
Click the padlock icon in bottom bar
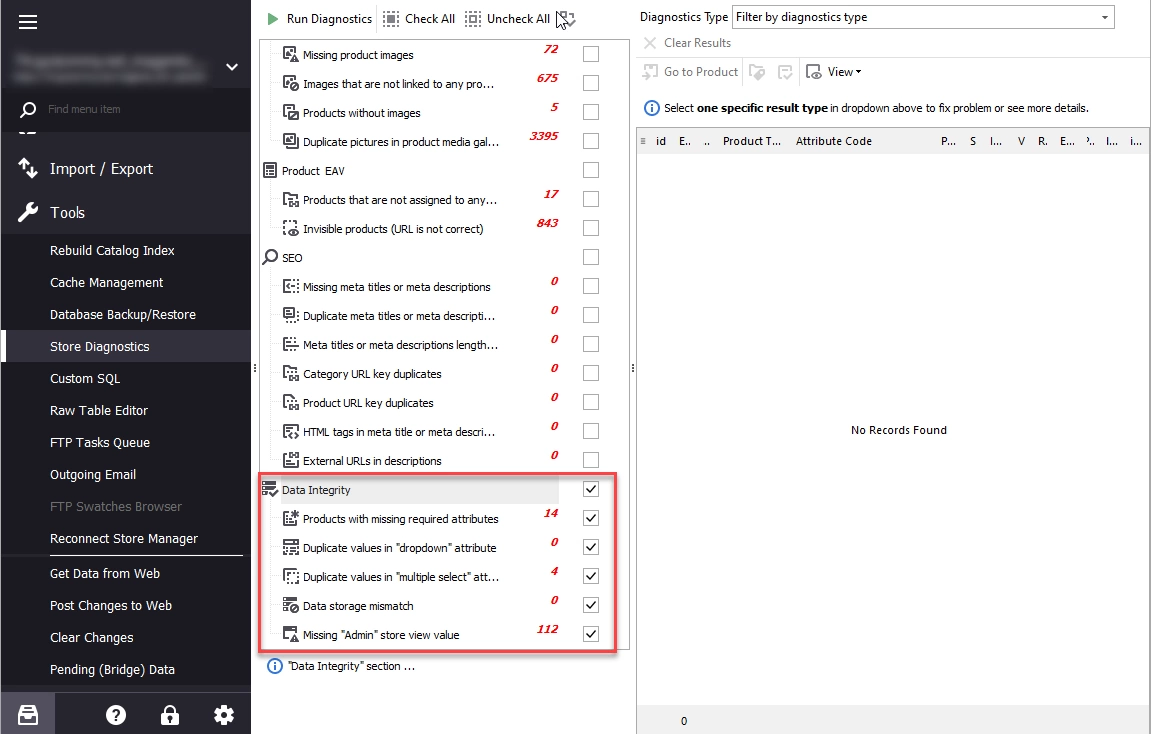pyautogui.click(x=170, y=715)
